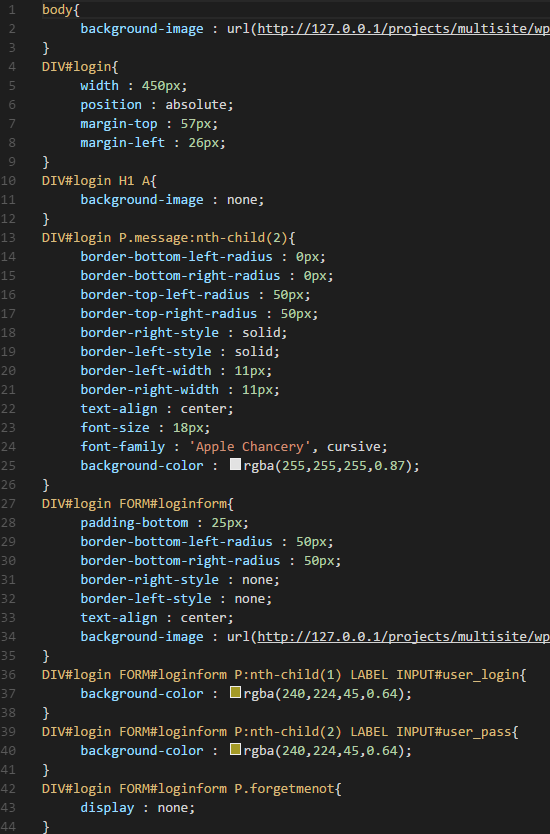Click the 'cursive' value
This screenshot has width=550, height=834.
pyautogui.click(x=353, y=447)
